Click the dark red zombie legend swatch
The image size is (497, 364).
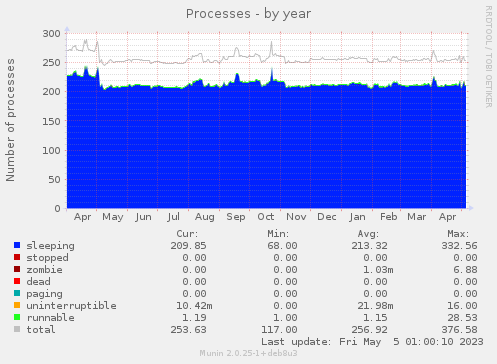tap(17, 269)
